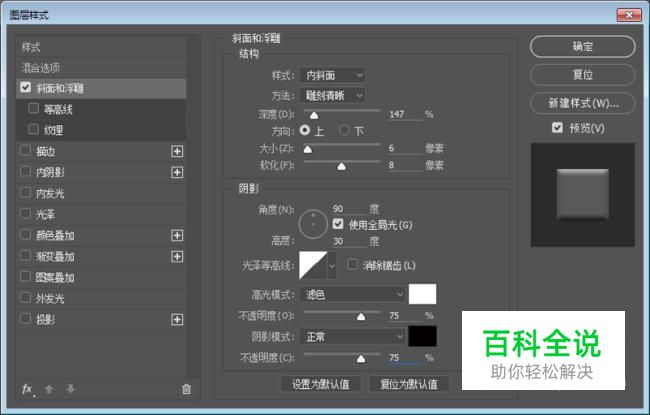Click highlight 不透明度(O) slider handle
This screenshot has height=415, width=650.
(x=361, y=317)
